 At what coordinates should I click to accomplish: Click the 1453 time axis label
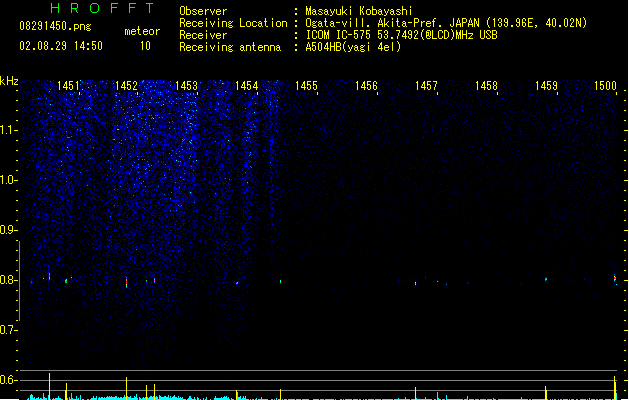click(187, 86)
